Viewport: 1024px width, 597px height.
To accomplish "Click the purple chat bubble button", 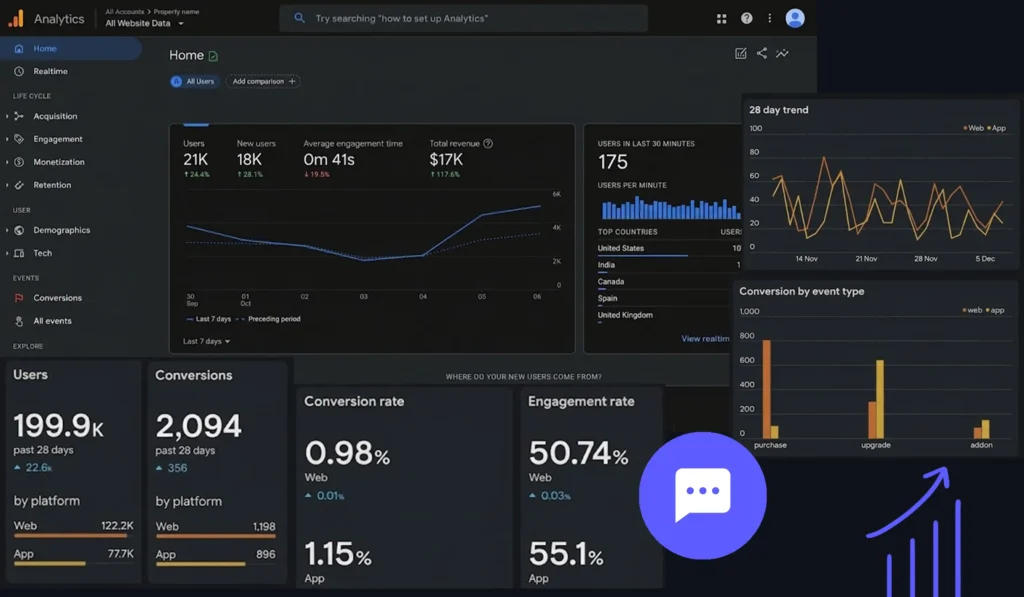I will 702,495.
